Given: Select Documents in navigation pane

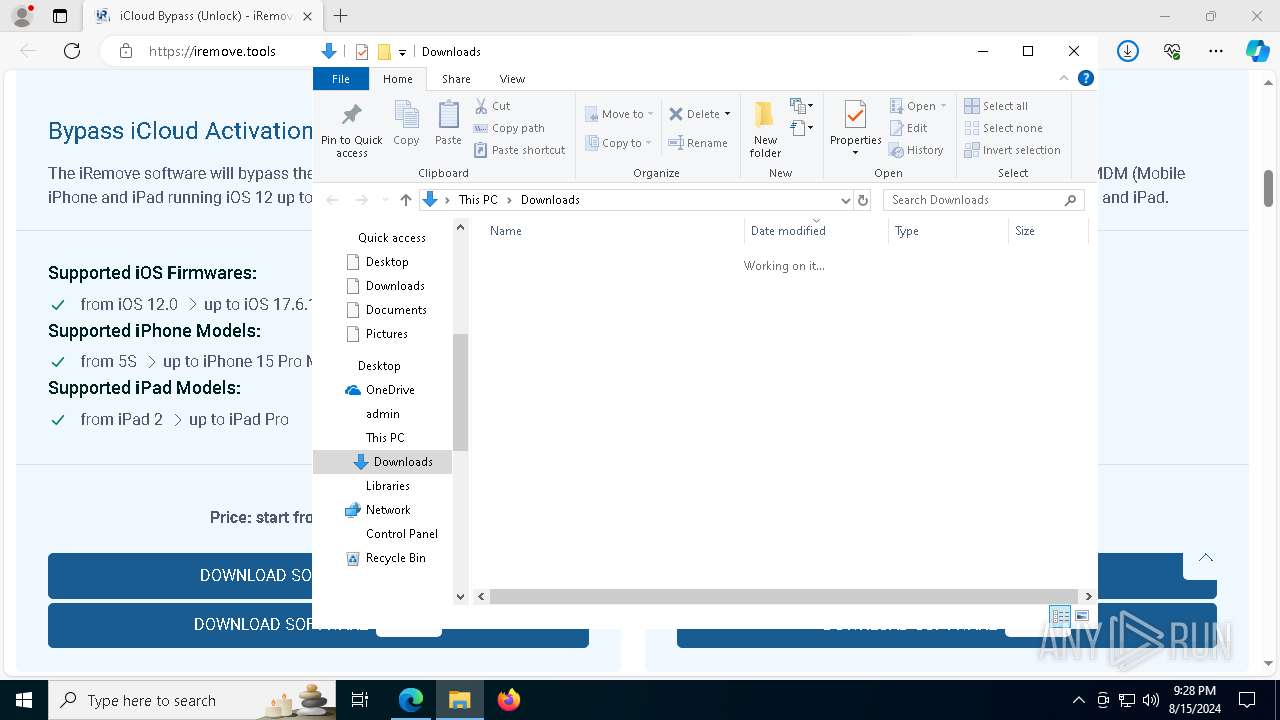Looking at the screenshot, I should pyautogui.click(x=396, y=310).
